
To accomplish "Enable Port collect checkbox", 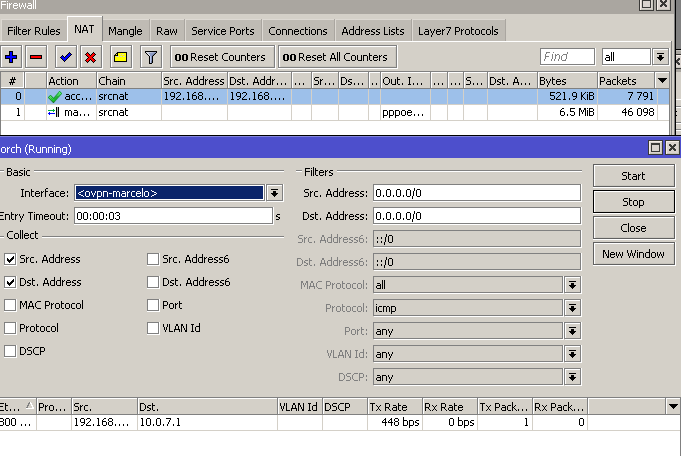I will 153,305.
